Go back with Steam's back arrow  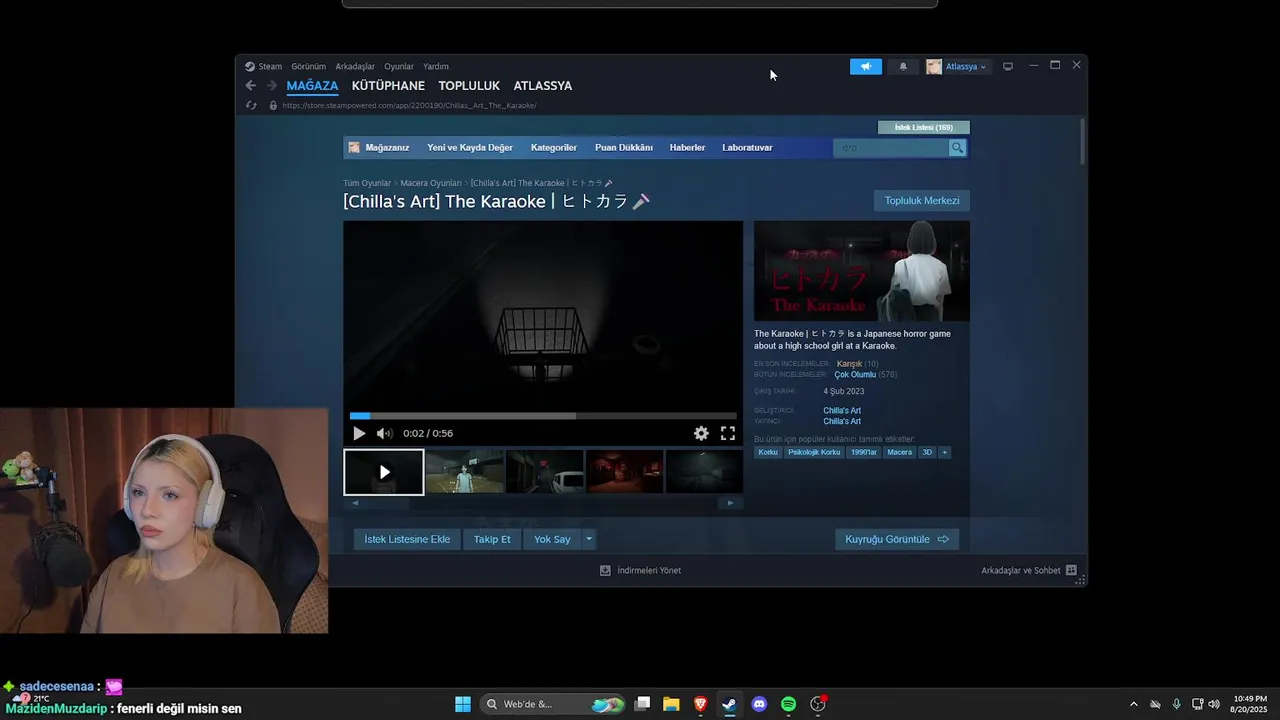click(x=251, y=86)
